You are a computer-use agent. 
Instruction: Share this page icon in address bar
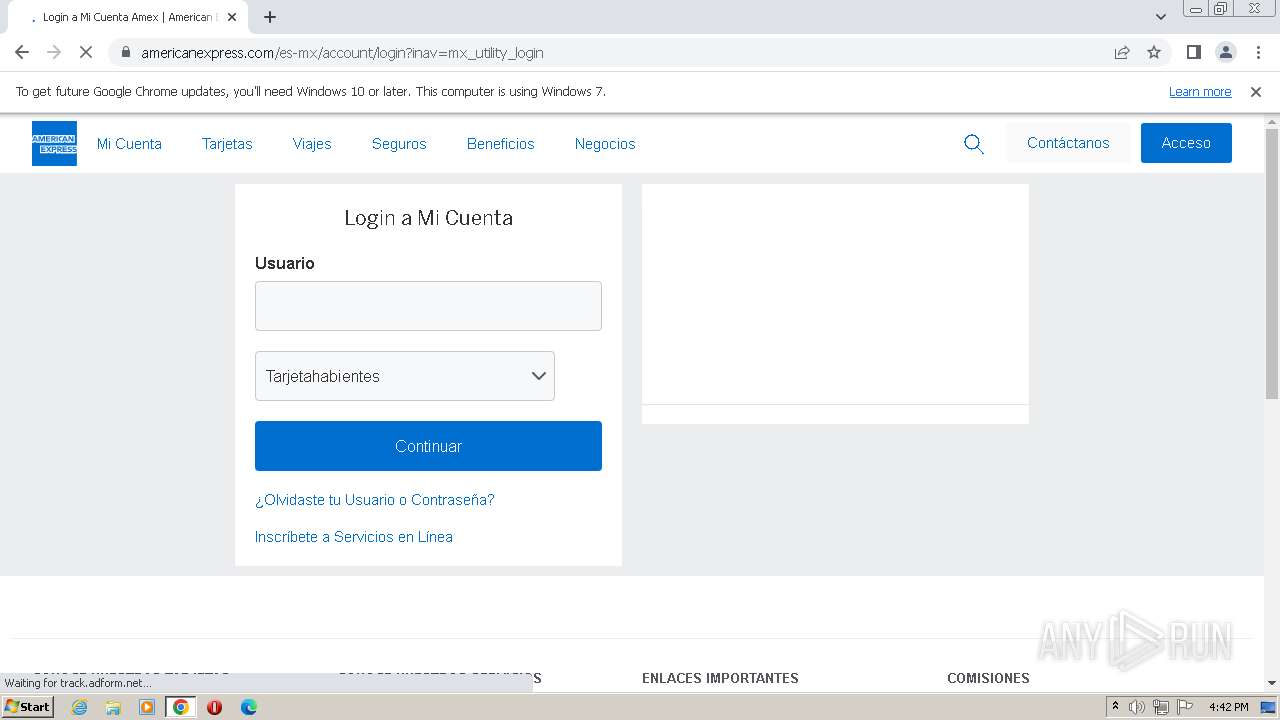(1122, 52)
